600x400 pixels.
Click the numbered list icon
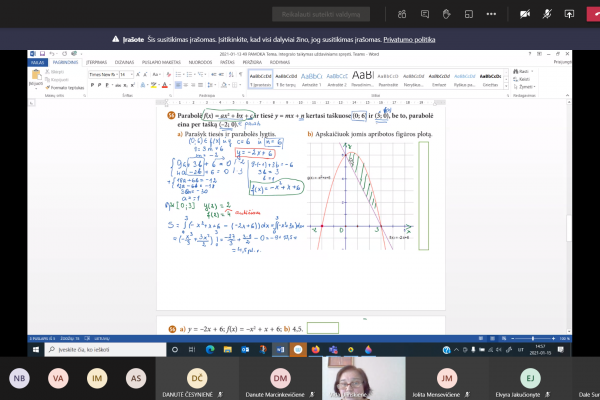coord(189,74)
